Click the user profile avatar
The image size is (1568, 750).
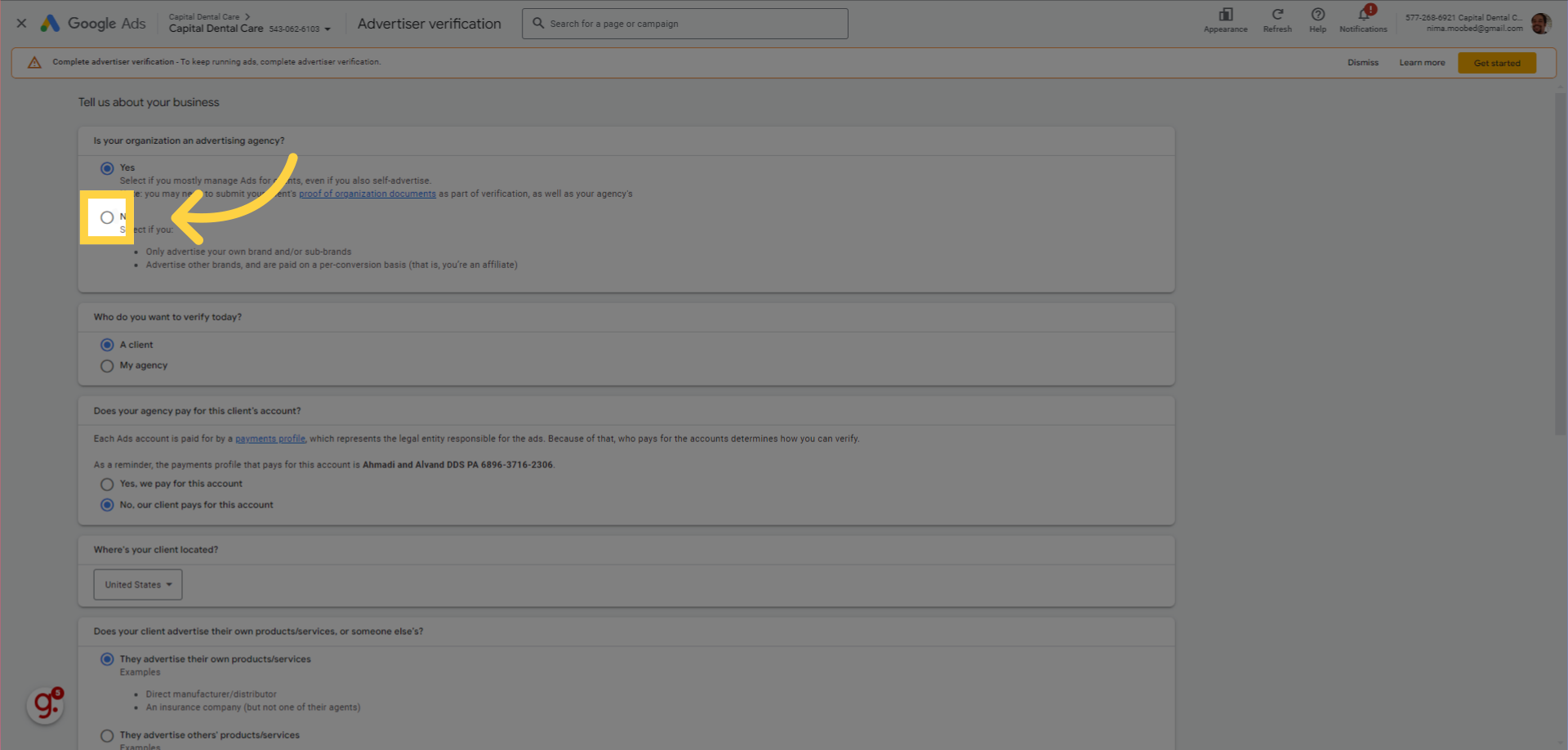[x=1540, y=24]
